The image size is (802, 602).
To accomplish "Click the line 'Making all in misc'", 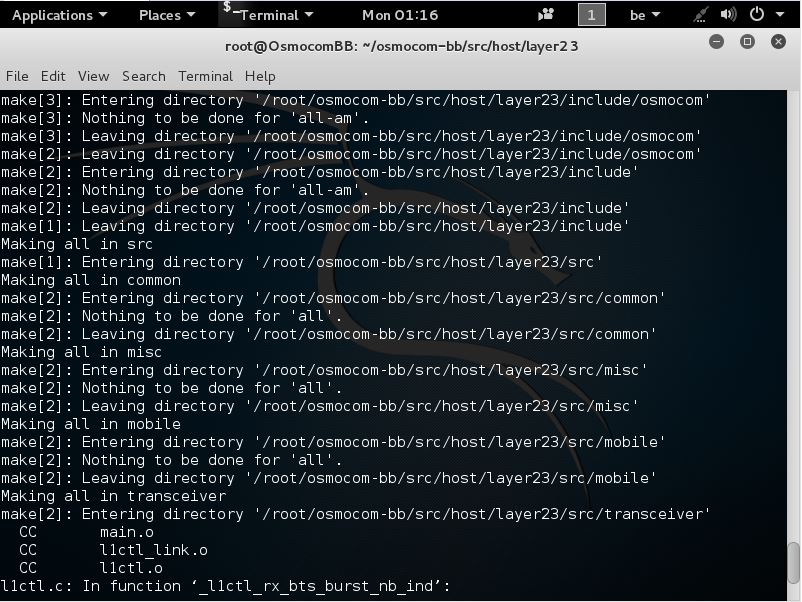I will [81, 352].
